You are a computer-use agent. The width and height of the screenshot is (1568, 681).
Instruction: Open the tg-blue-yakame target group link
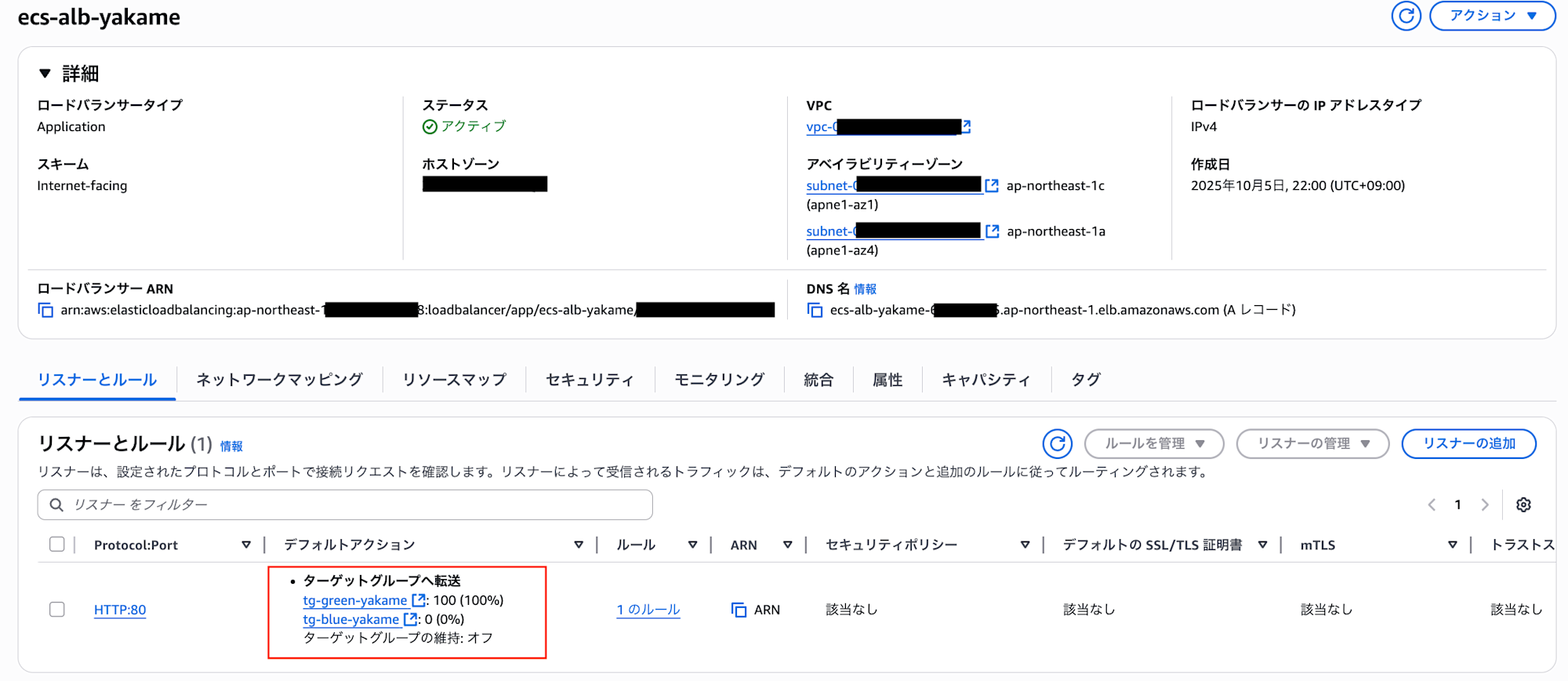351,619
